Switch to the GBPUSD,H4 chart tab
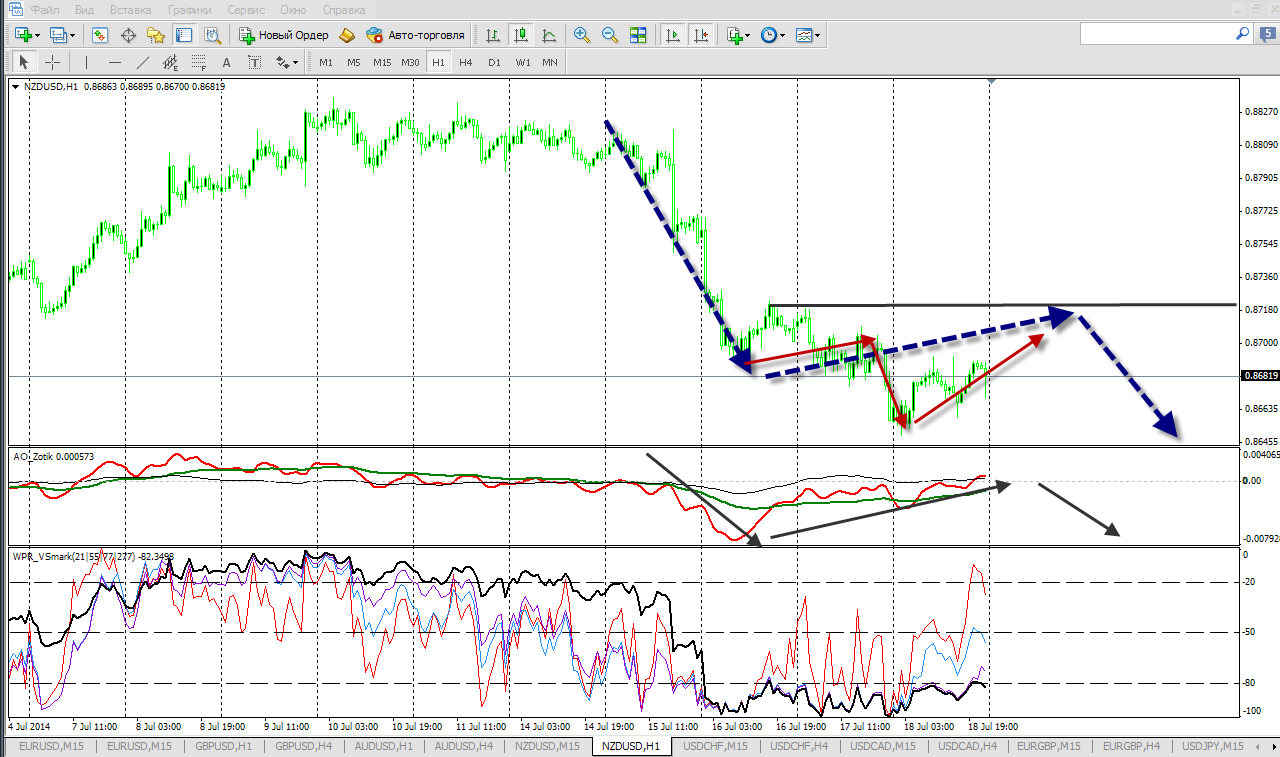Viewport: 1280px width, 757px height. point(302,746)
